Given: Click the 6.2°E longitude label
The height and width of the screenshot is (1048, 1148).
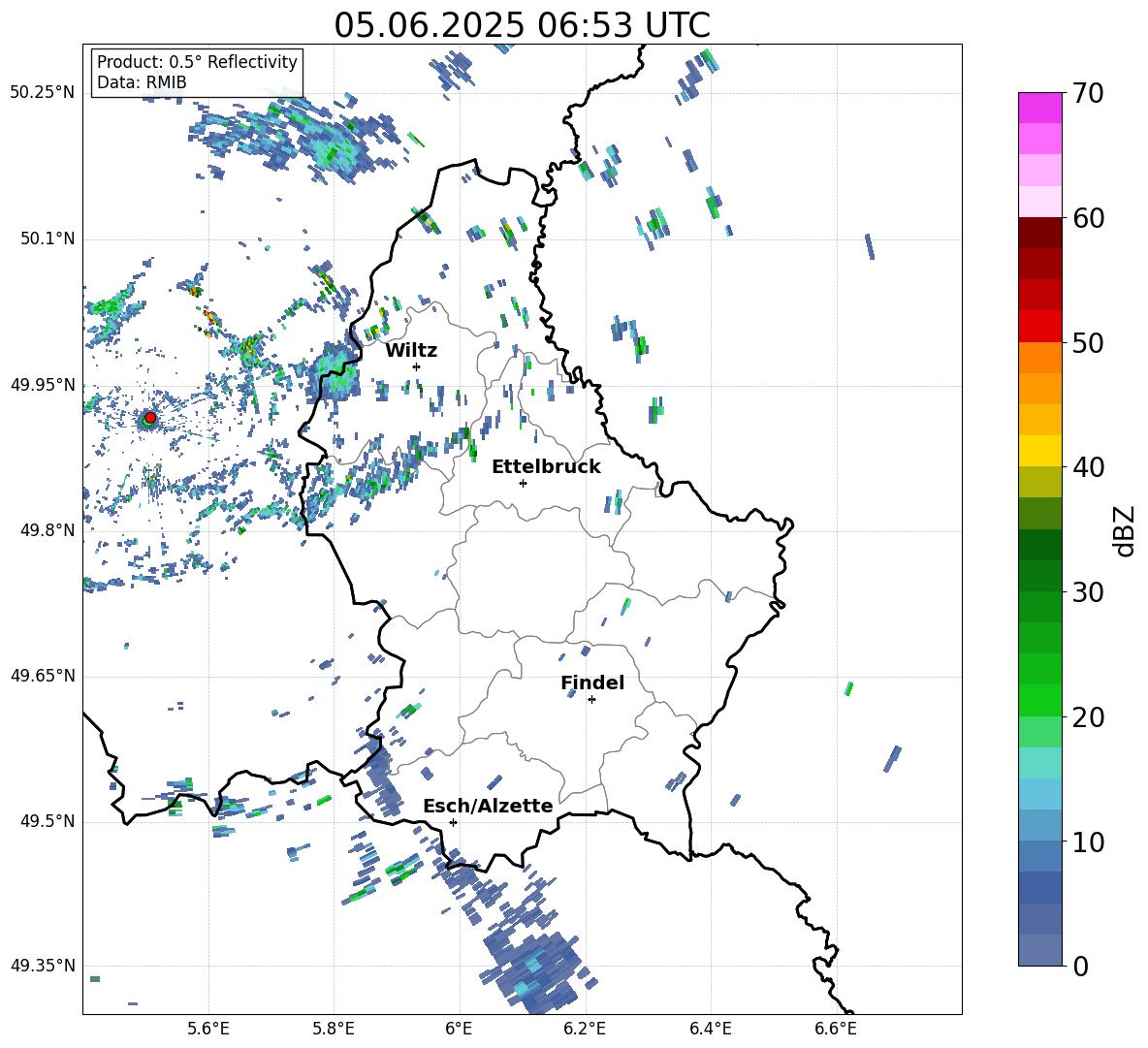Looking at the screenshot, I should pos(585,1029).
